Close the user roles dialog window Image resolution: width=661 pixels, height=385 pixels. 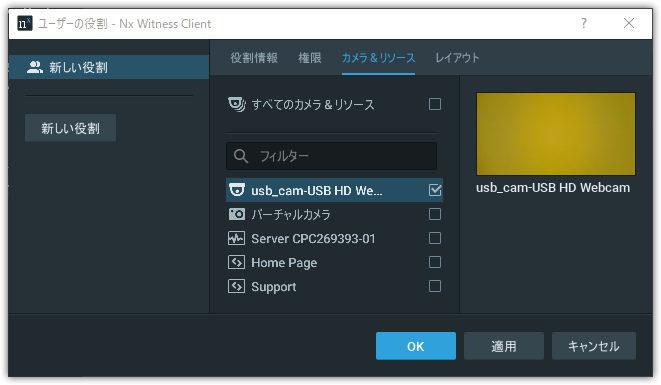629,23
